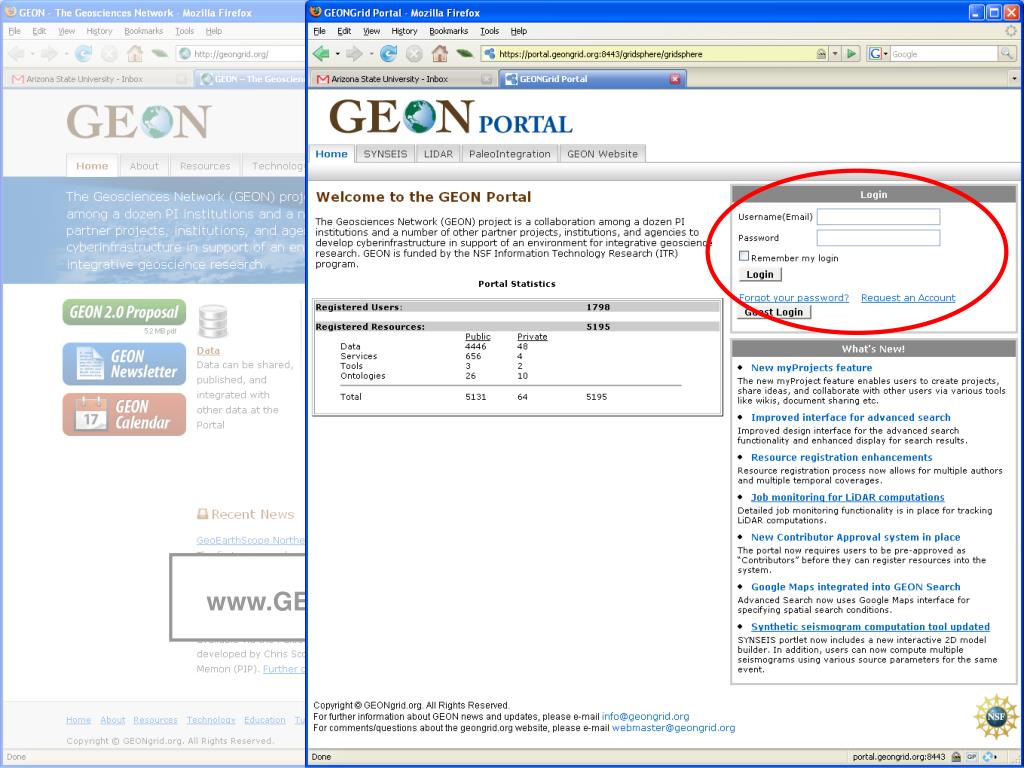The width and height of the screenshot is (1024, 768).
Task: Click the Data database icon in background window
Action: click(212, 321)
